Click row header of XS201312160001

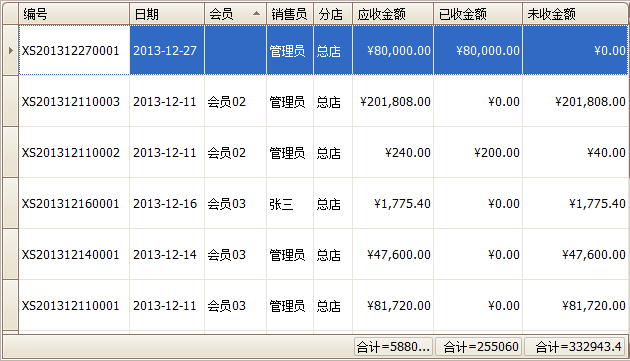pos(11,203)
